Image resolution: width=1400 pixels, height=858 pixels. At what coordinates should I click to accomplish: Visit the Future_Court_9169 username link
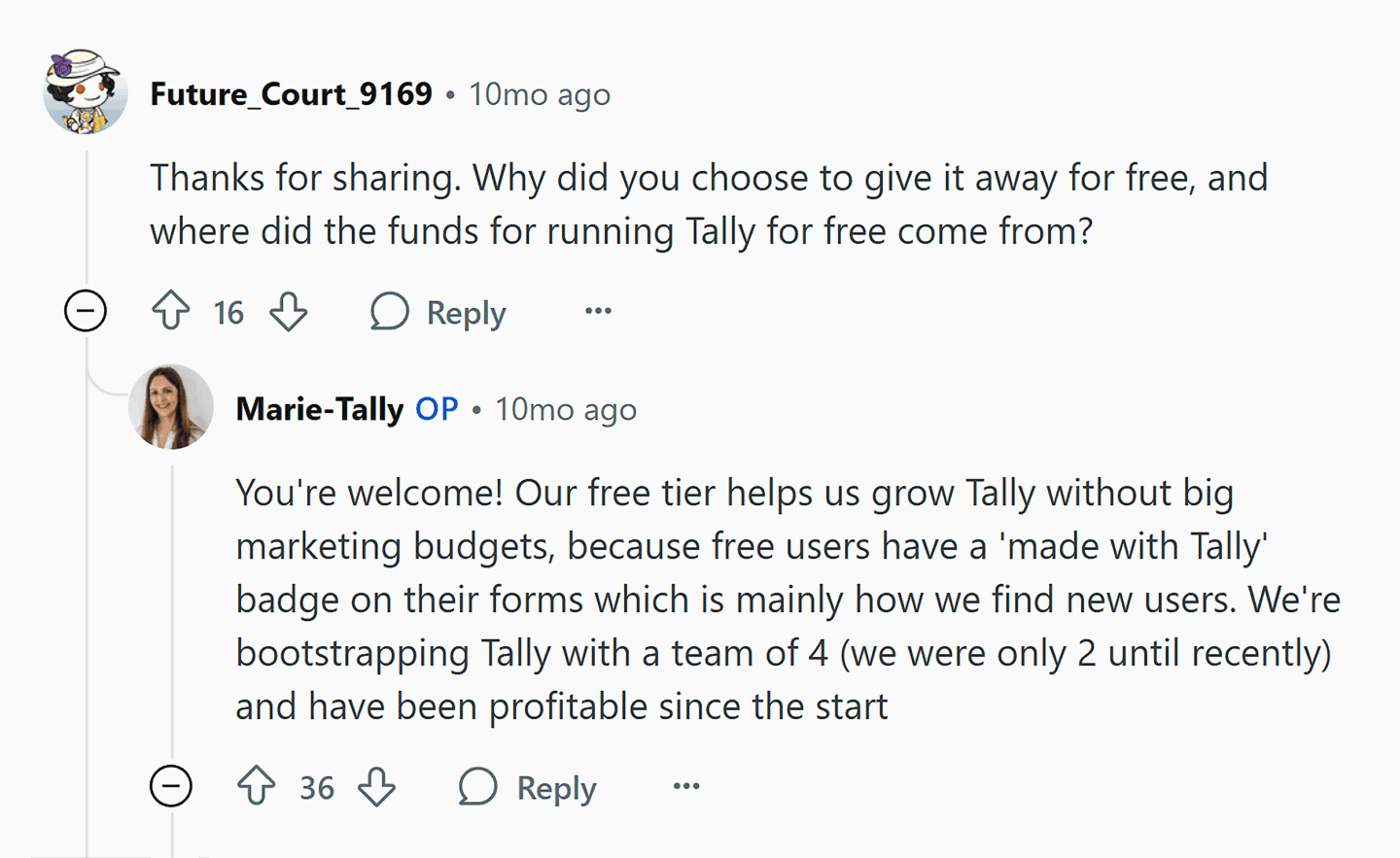click(x=291, y=94)
